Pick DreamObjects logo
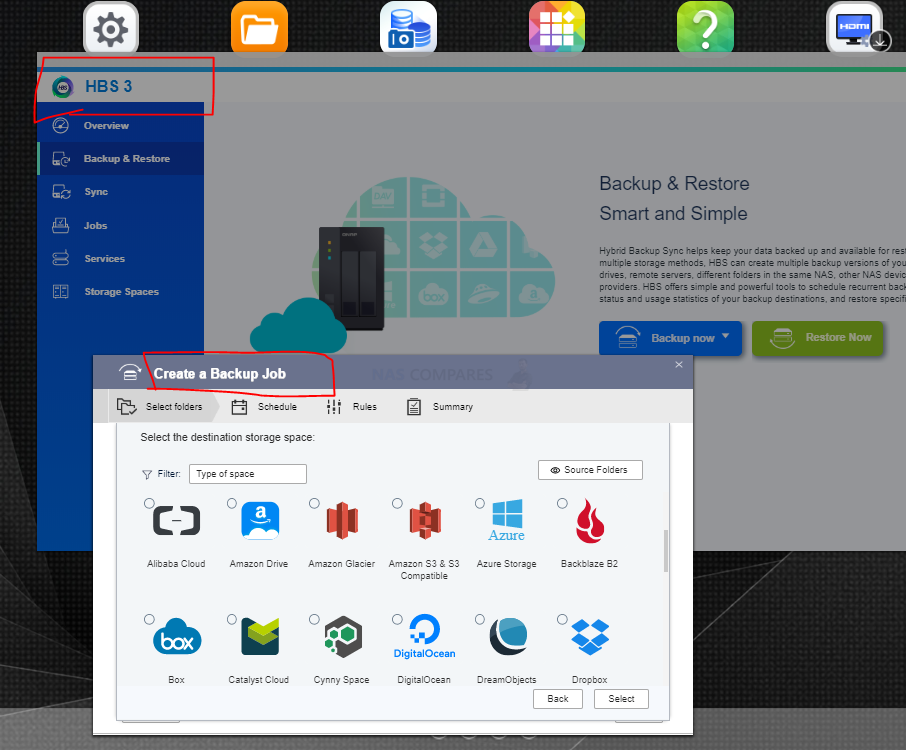This screenshot has height=750, width=906. [508, 637]
